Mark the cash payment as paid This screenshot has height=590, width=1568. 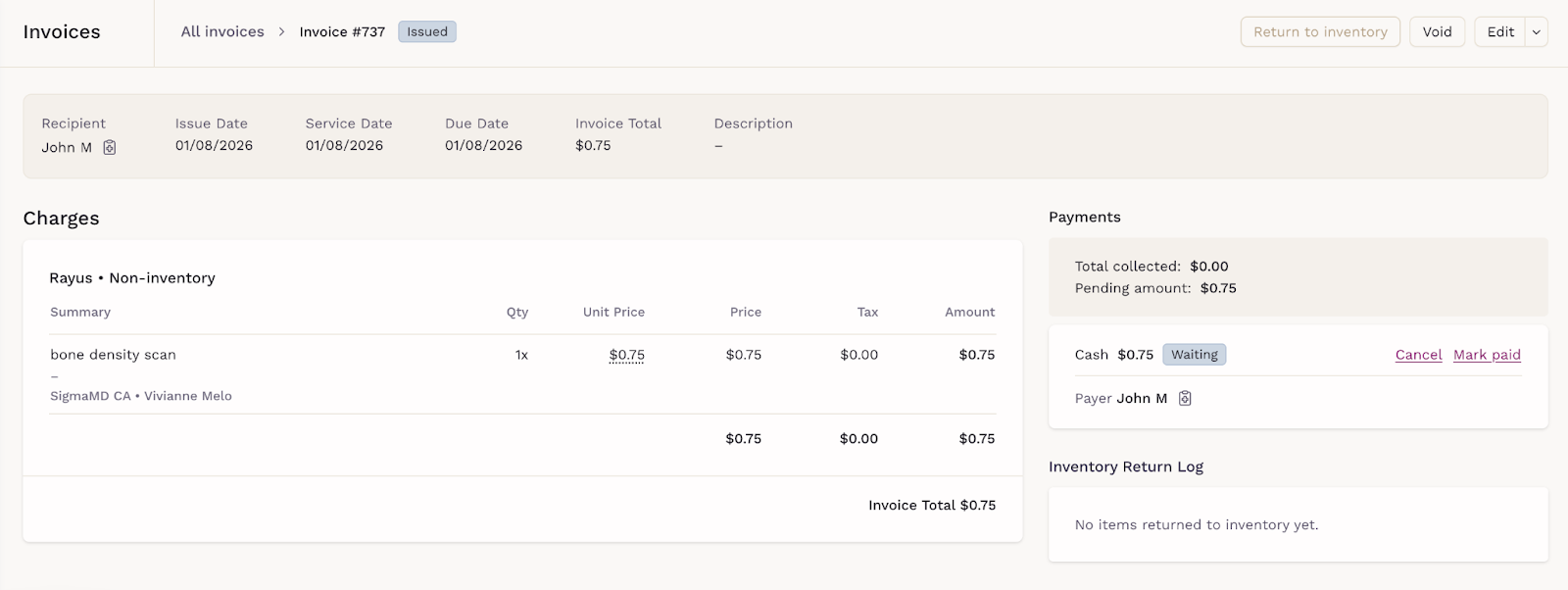[1487, 355]
